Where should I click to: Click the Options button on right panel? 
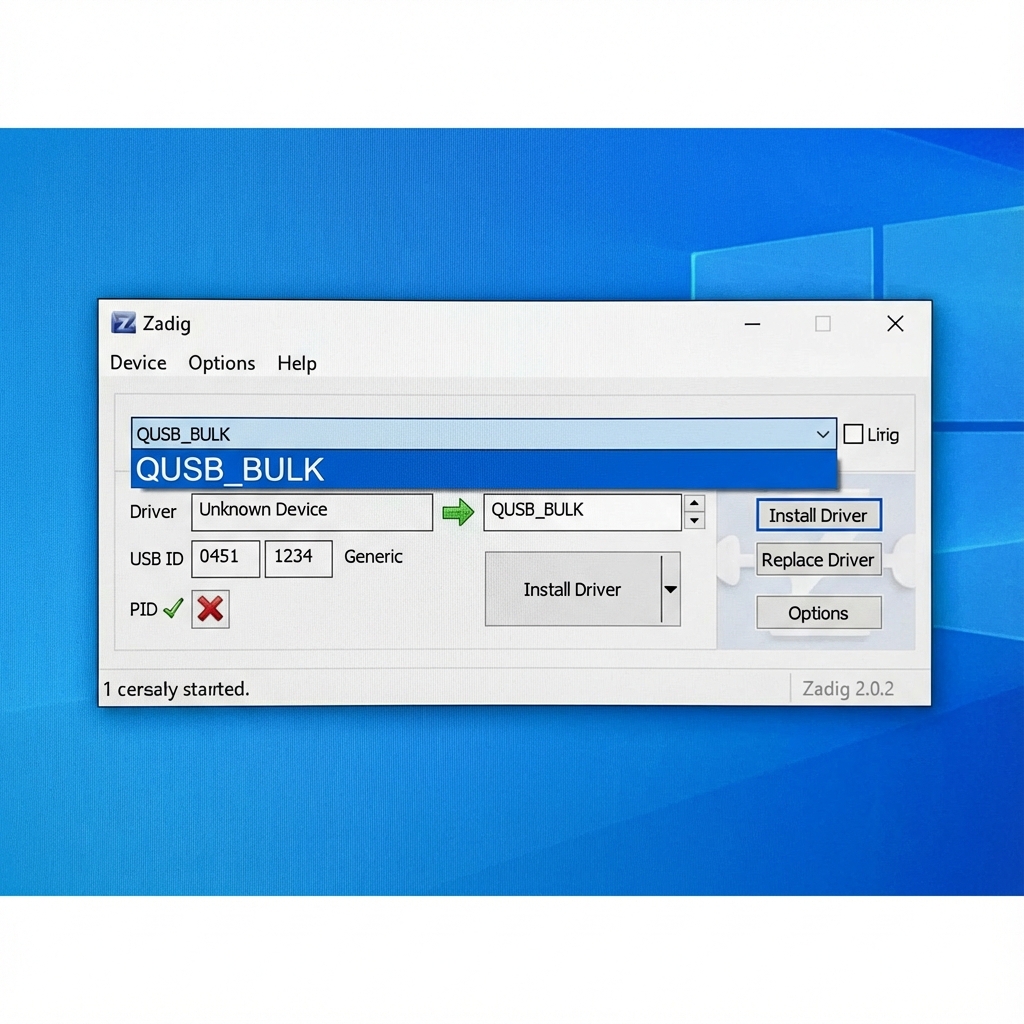coord(818,613)
